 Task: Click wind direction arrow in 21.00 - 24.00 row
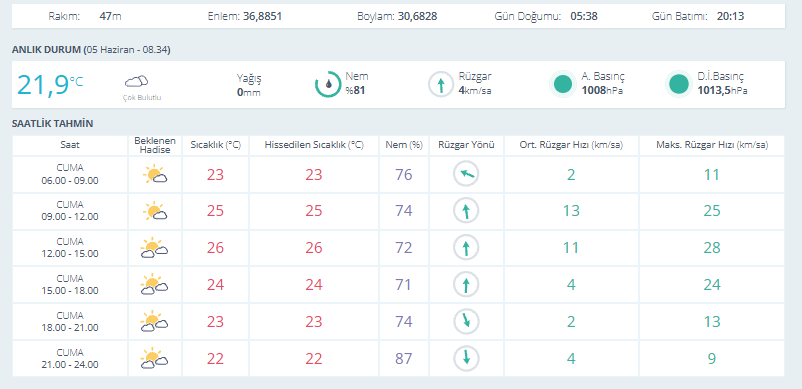coord(466,358)
